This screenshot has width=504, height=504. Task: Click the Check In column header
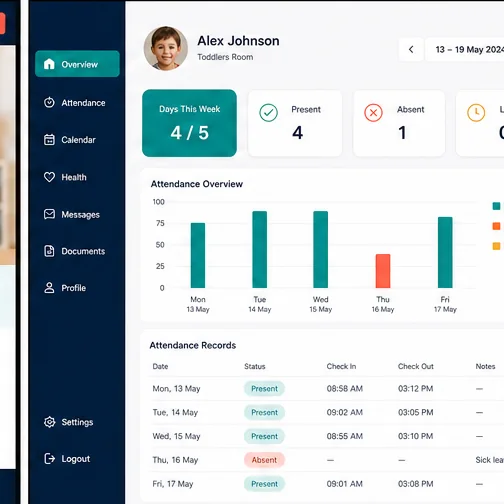[341, 366]
